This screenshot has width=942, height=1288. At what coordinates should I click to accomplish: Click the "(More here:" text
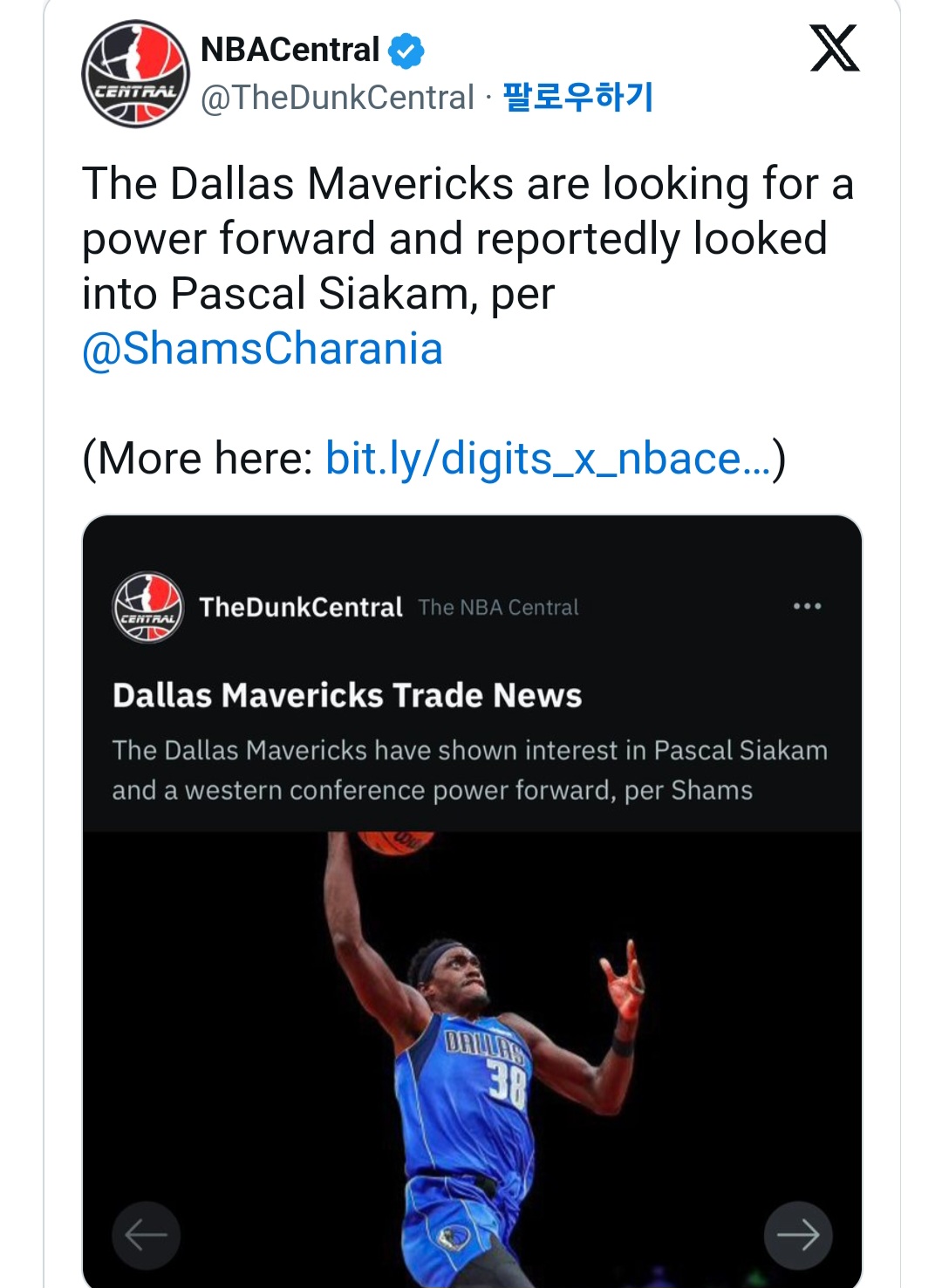tap(198, 459)
